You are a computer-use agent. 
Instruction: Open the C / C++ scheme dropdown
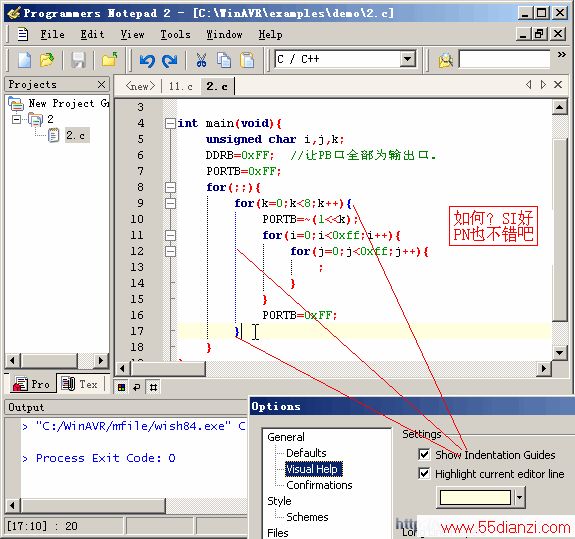coord(407,59)
